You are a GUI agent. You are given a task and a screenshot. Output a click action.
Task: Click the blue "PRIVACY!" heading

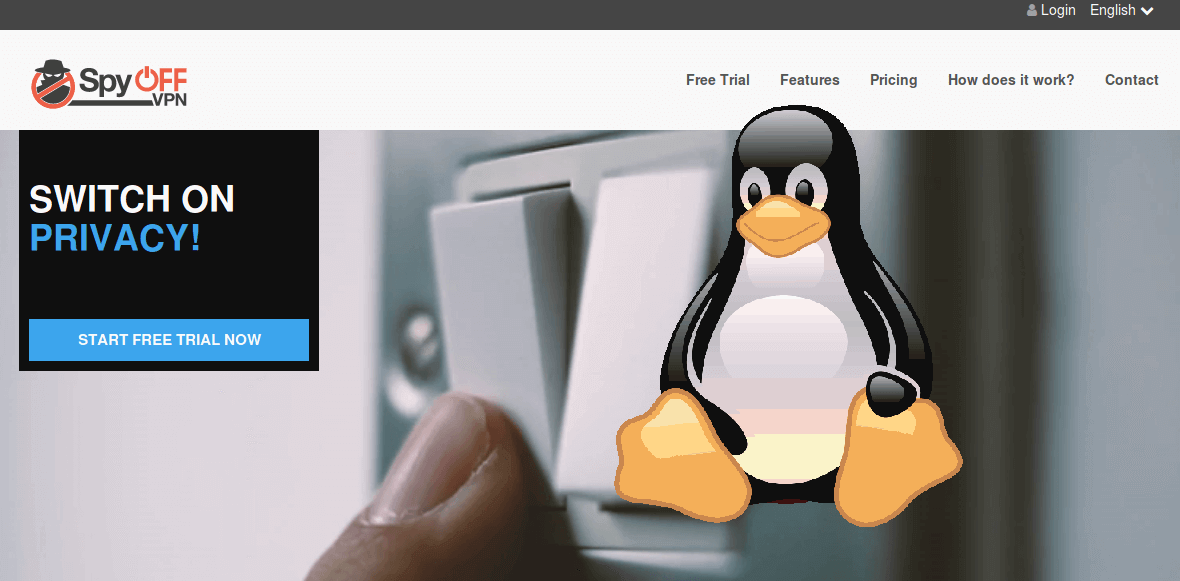click(x=115, y=238)
